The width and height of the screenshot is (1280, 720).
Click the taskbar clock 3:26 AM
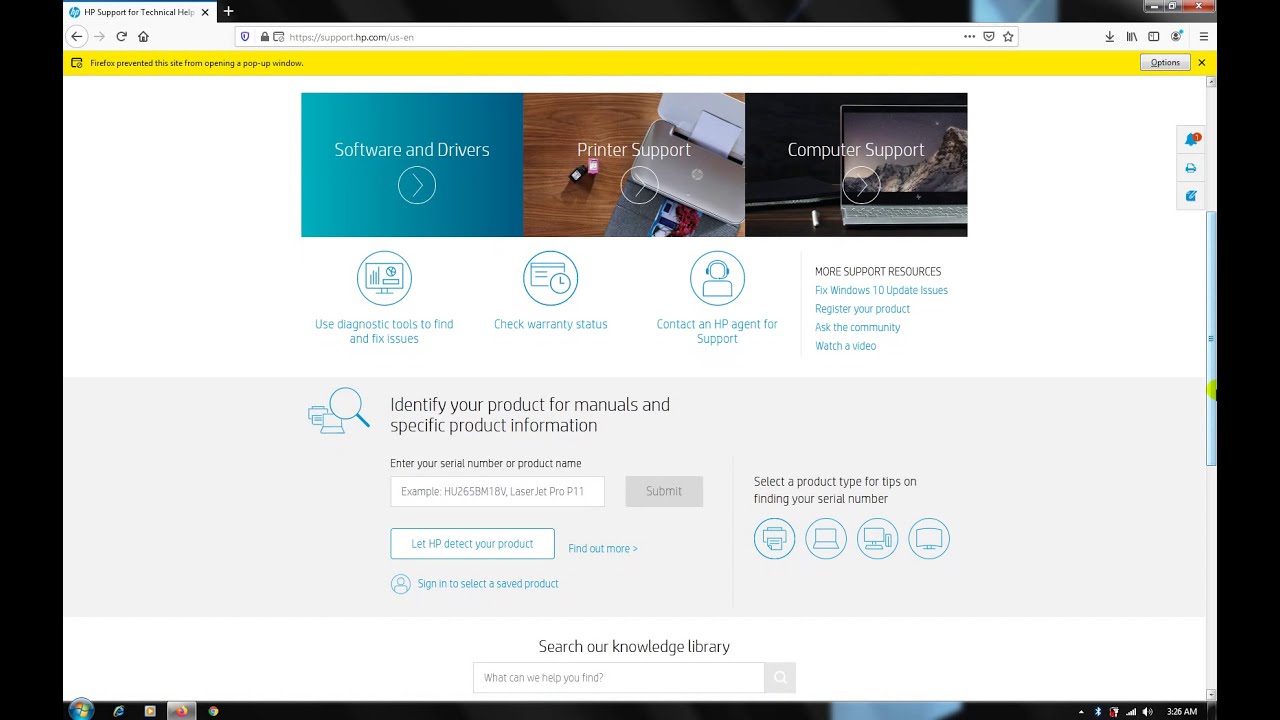click(x=1182, y=712)
